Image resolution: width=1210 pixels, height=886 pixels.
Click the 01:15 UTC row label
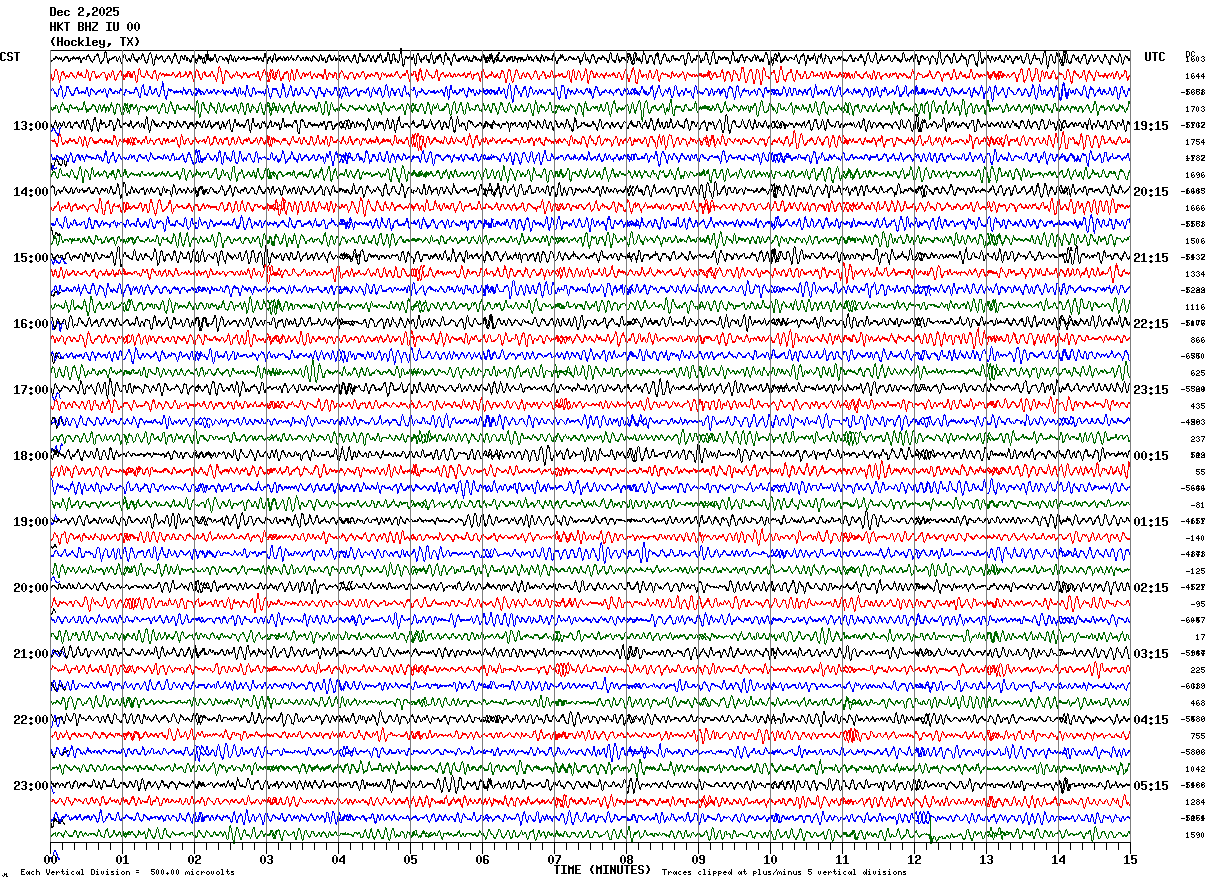click(x=1151, y=522)
